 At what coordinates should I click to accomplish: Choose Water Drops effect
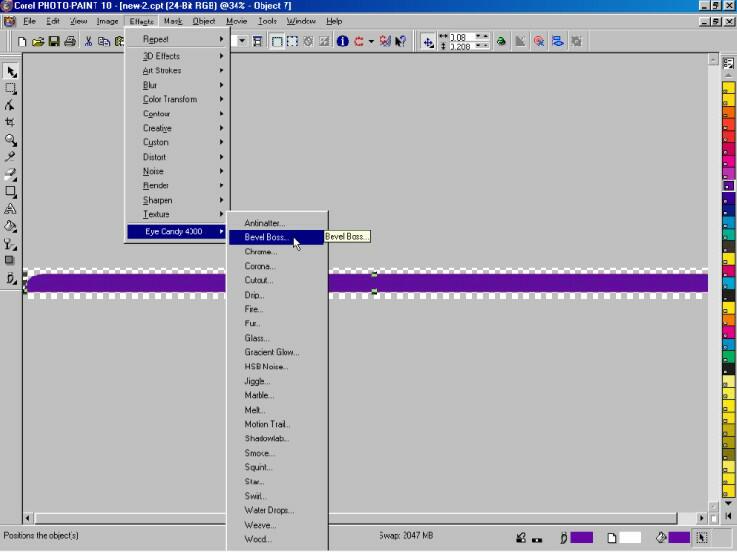point(276,510)
